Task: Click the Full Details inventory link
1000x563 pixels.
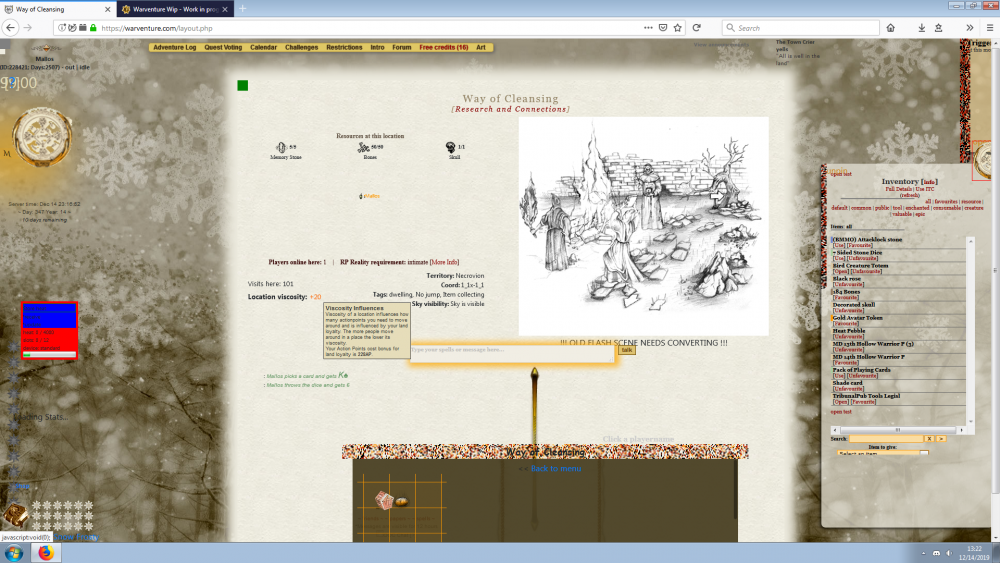Action: click(898, 189)
